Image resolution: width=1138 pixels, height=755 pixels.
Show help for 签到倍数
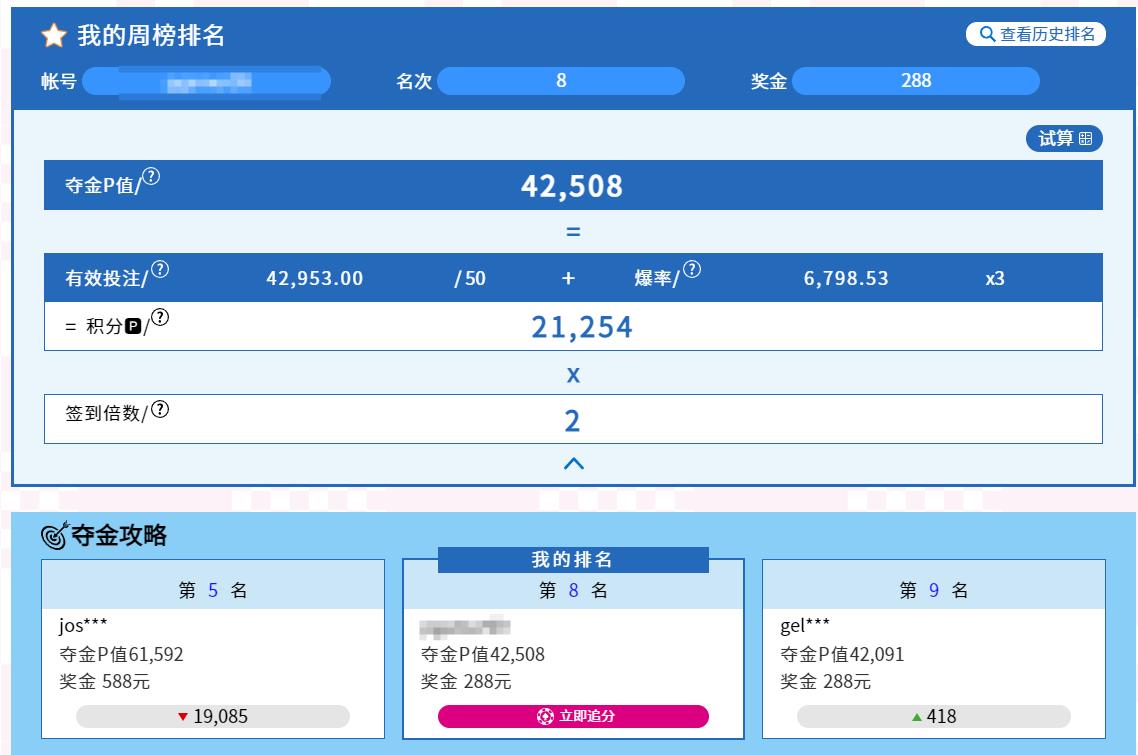[x=160, y=409]
